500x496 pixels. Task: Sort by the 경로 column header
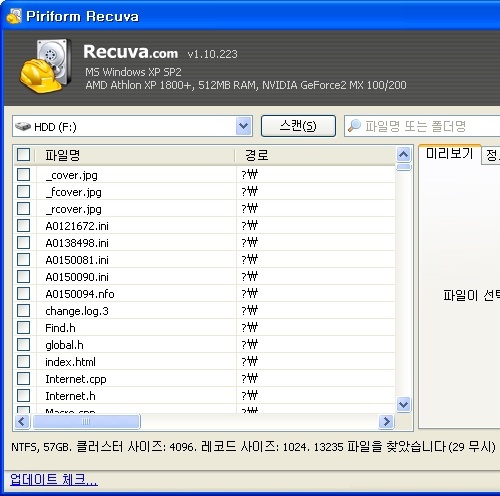click(x=315, y=155)
